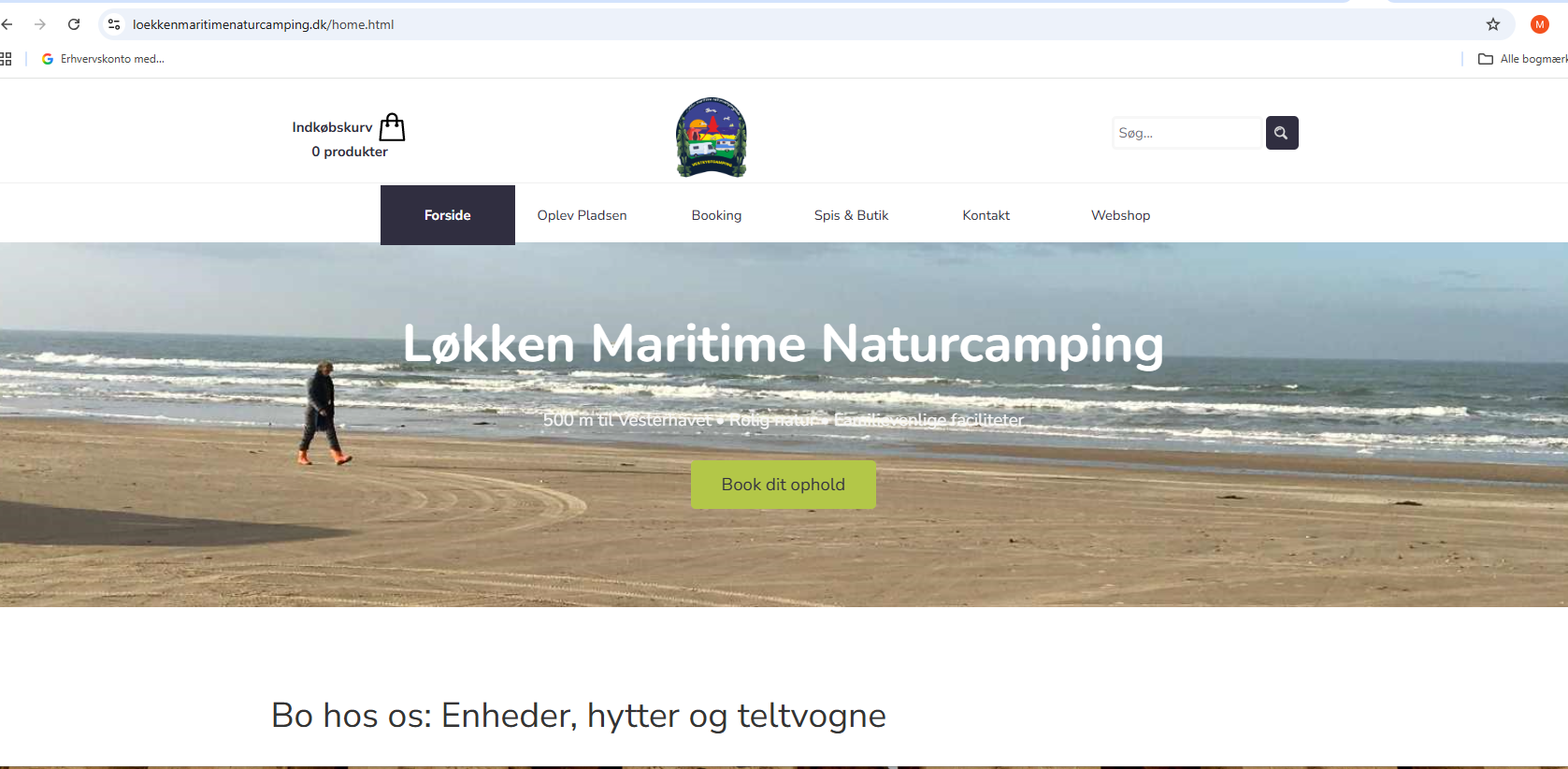The width and height of the screenshot is (1568, 769).
Task: Open the Oplev Pladsen menu
Action: (582, 215)
